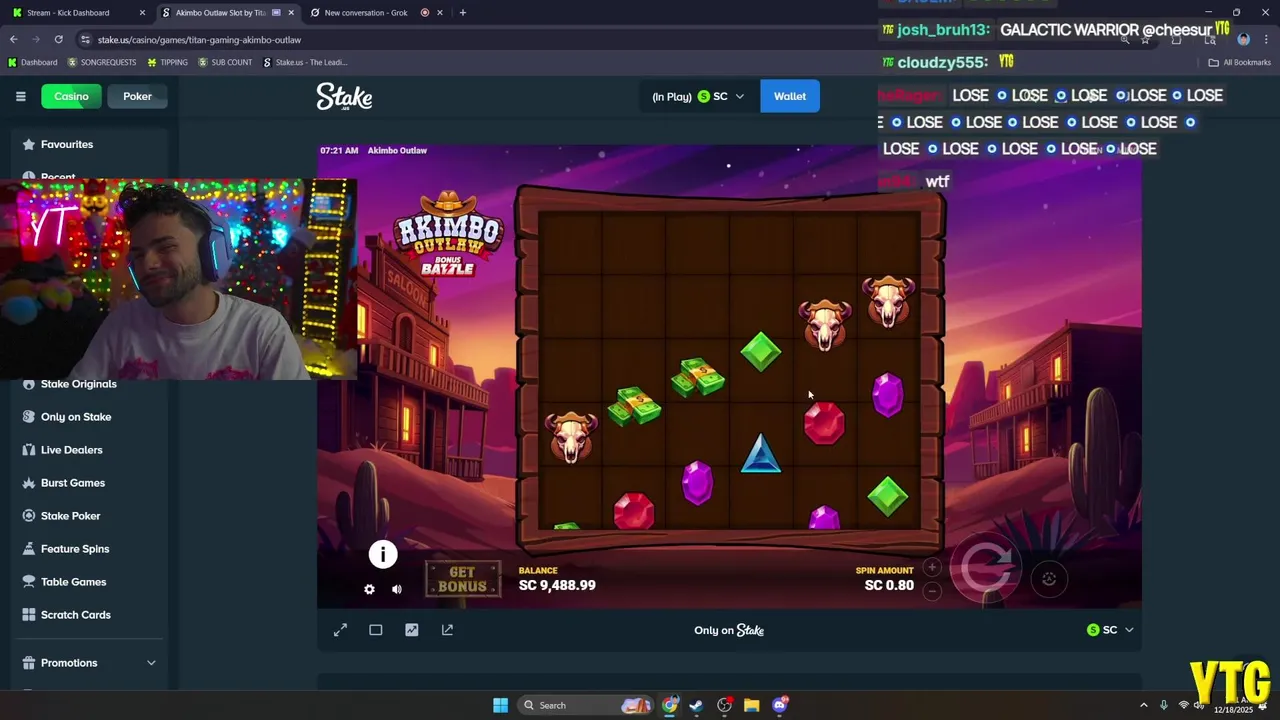Click the Get Bonus sign
This screenshot has height=720, width=1280.
(462, 579)
